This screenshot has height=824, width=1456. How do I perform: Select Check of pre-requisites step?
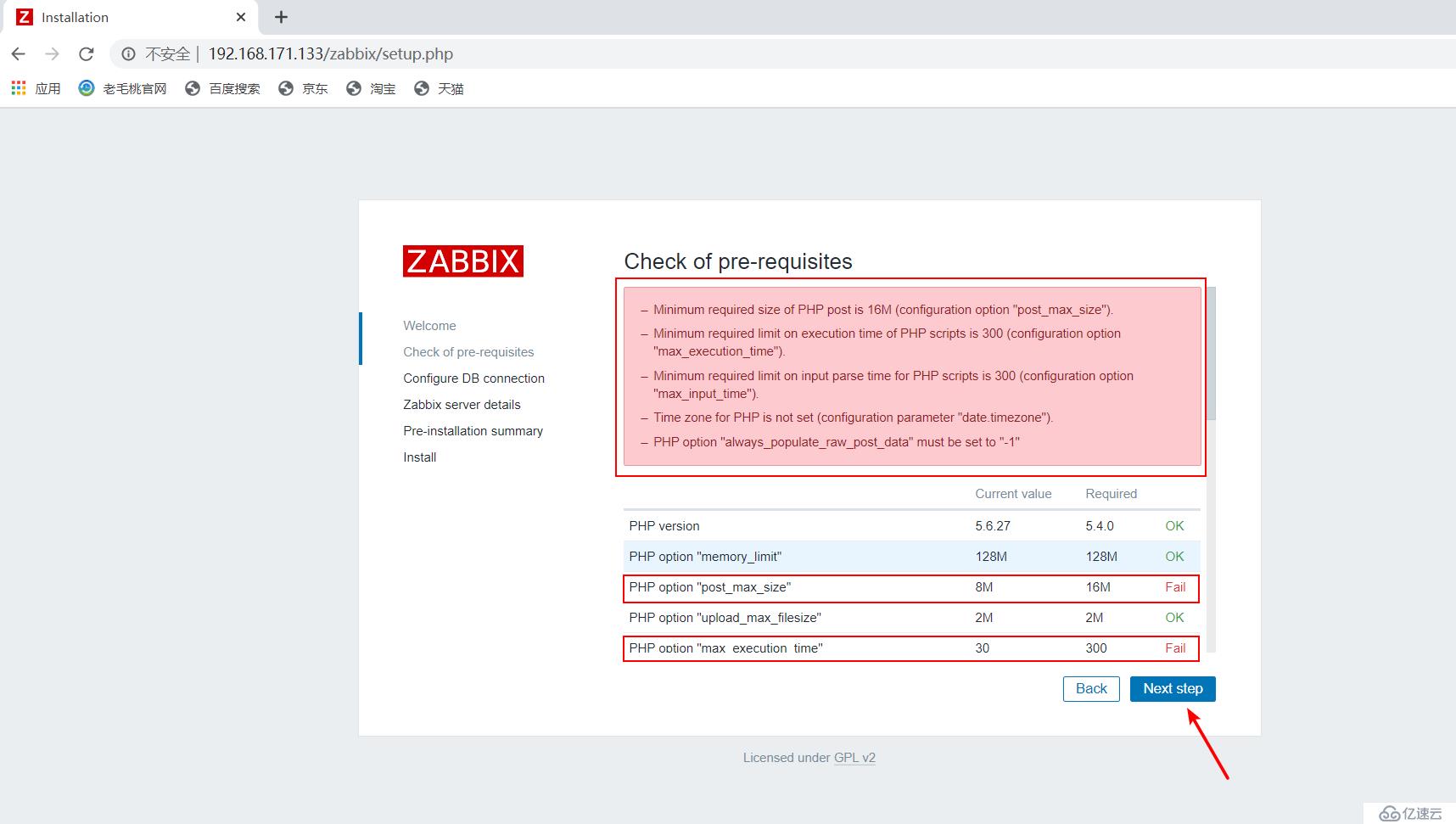468,352
